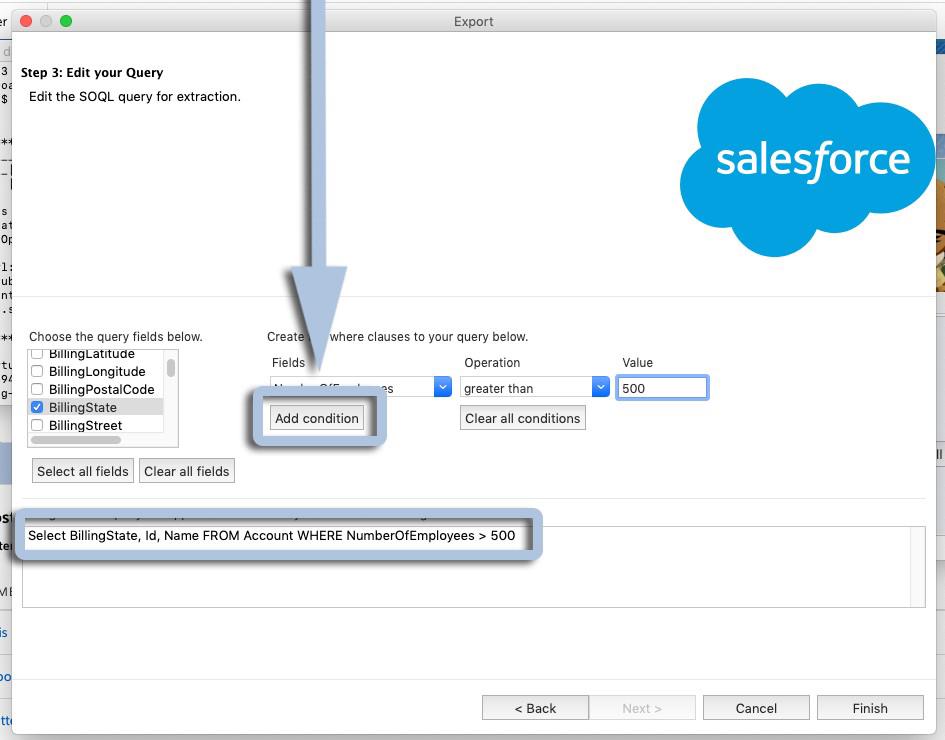Enable the BillingLongitude field checkbox
The width and height of the screenshot is (945, 740).
tap(37, 372)
